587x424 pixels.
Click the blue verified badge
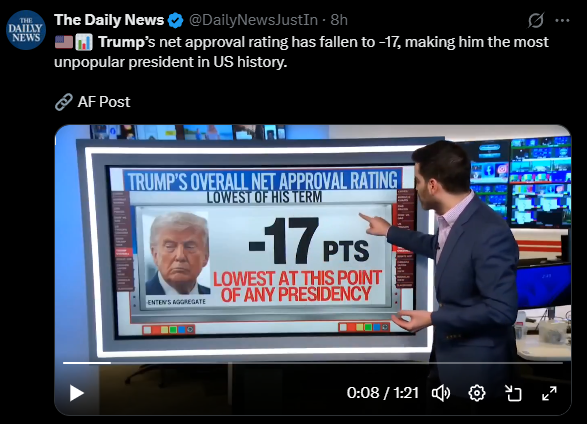coord(175,20)
